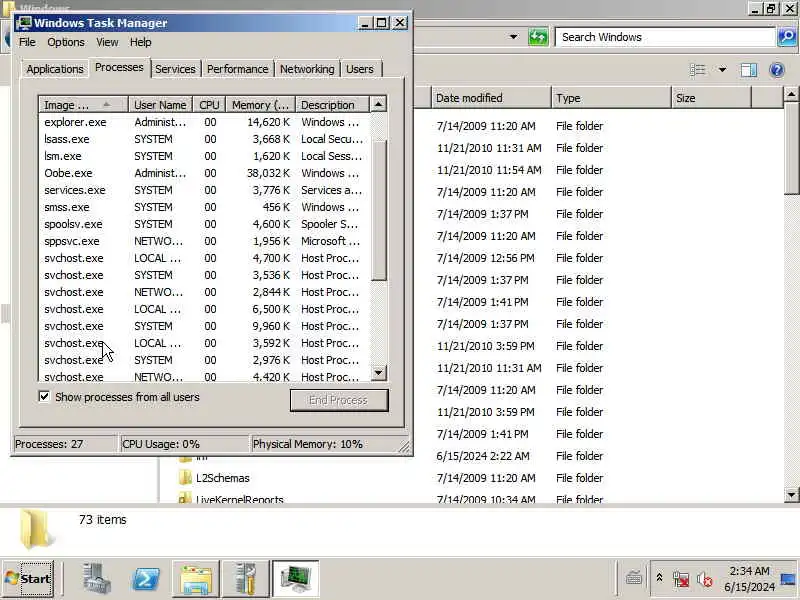
Task: Select the lsm.exe process
Action: coord(204,156)
